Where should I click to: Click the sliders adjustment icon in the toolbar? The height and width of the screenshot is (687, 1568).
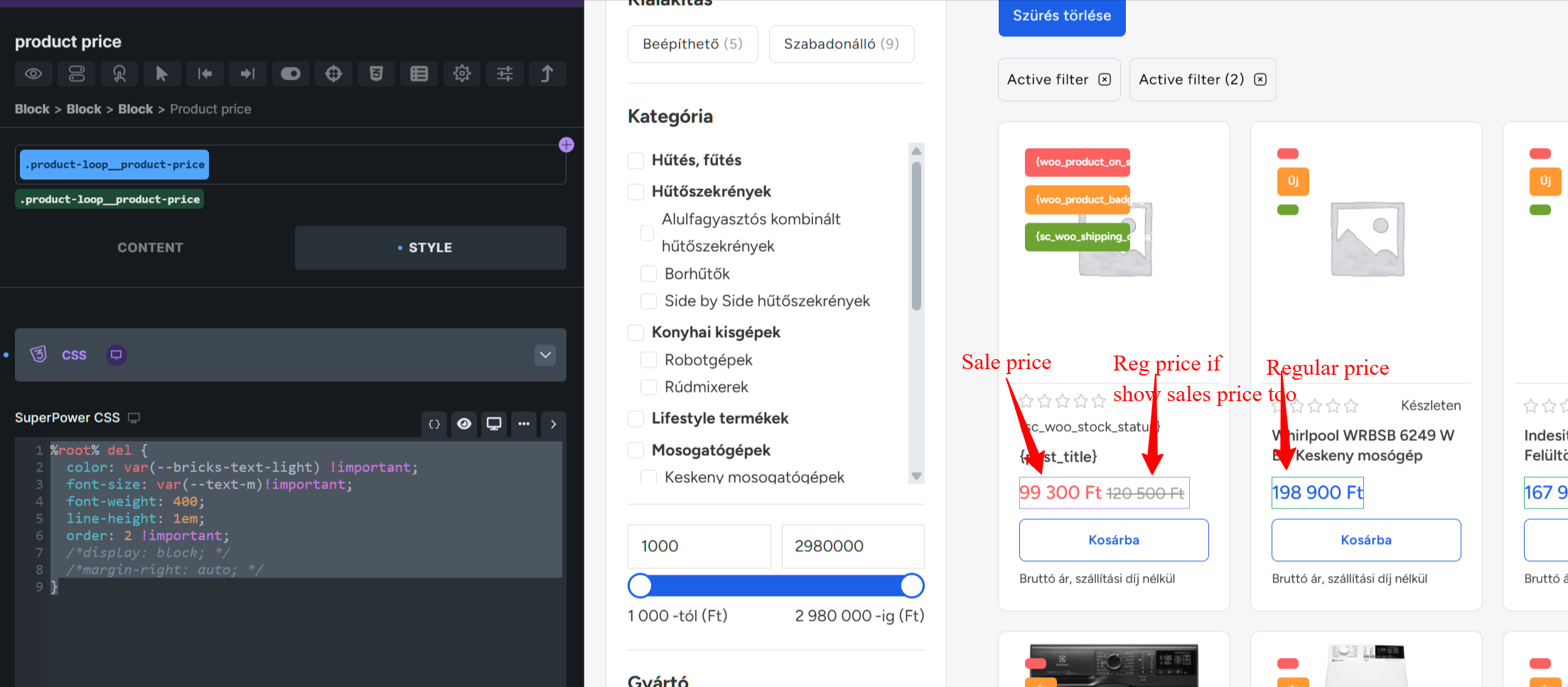click(x=505, y=74)
